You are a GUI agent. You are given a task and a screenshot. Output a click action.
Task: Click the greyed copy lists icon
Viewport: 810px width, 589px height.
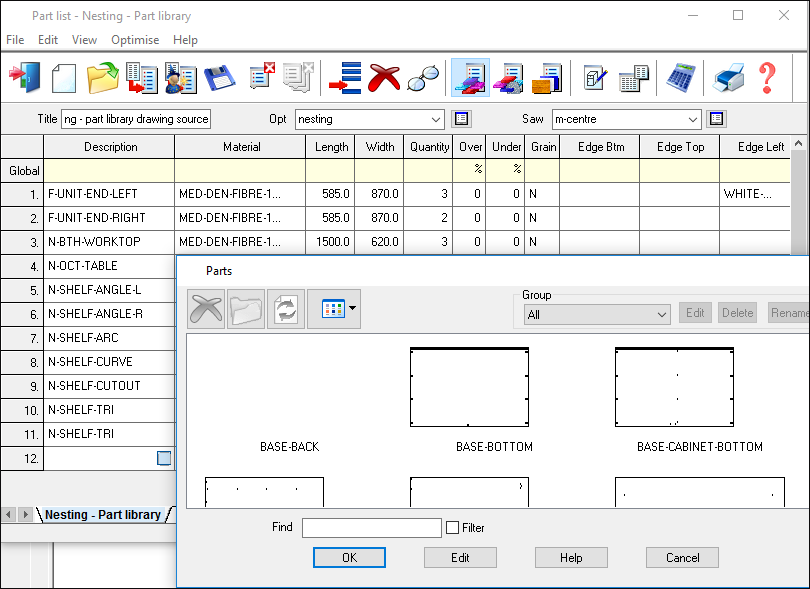pyautogui.click(x=299, y=78)
